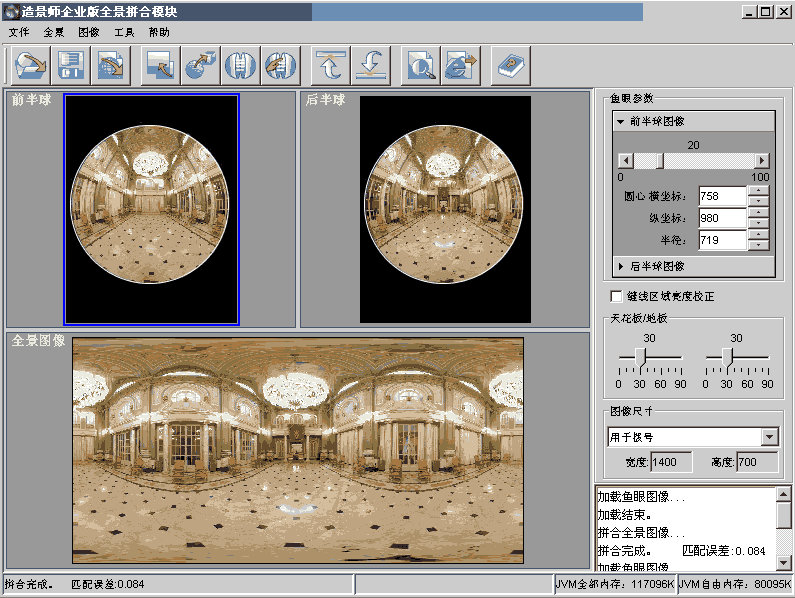795x598 pixels.
Task: Decrease 纵坐标 value with down stepper
Action: [x=758, y=223]
